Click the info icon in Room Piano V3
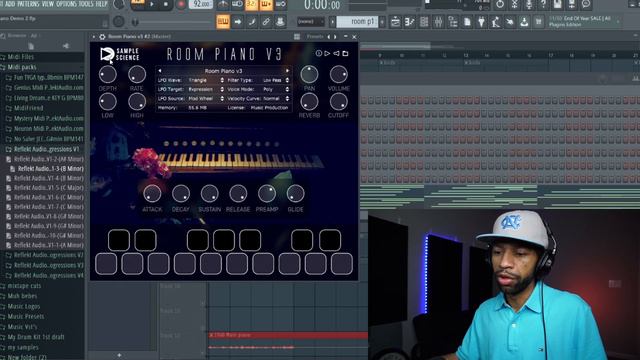Image resolution: width=640 pixels, height=360 pixels. coord(319,53)
